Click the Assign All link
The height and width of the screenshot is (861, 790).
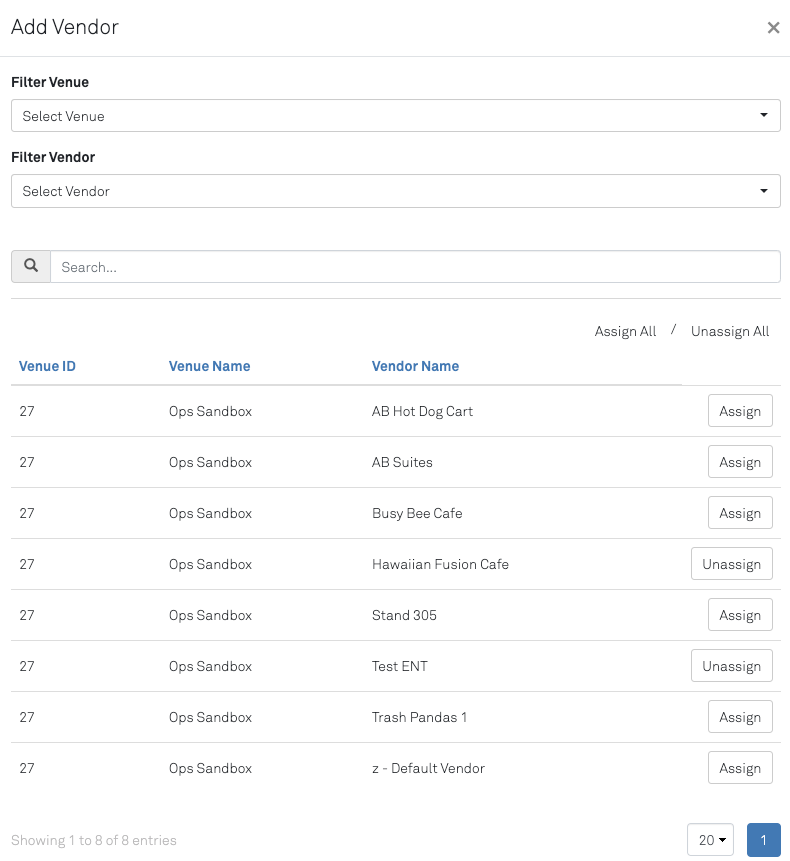coord(625,332)
